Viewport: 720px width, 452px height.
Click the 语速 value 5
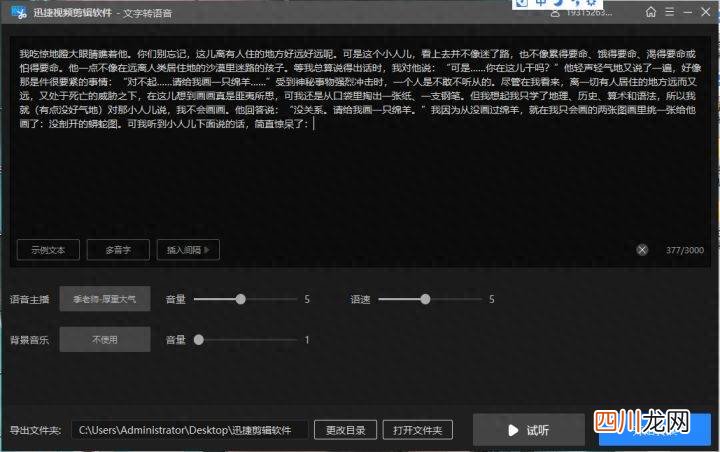(x=491, y=299)
